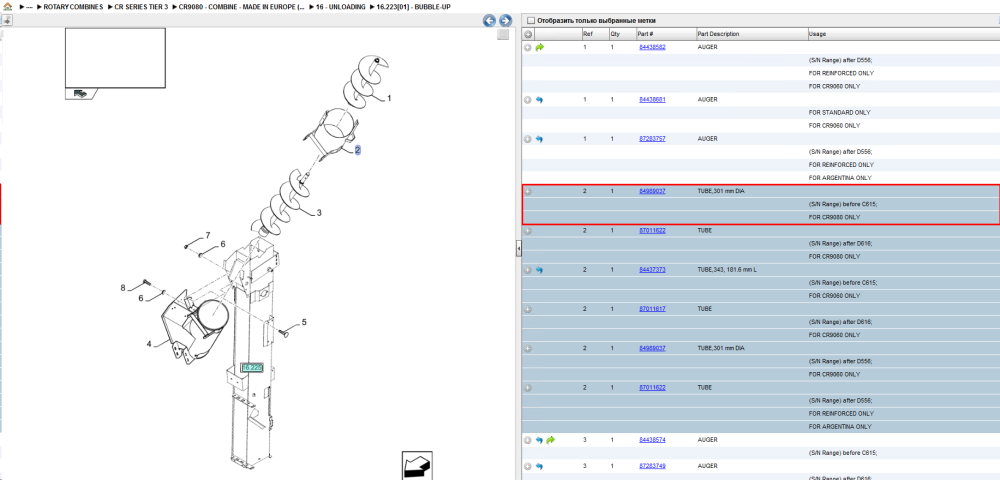Click plus icon for part 84438582

tap(527, 47)
